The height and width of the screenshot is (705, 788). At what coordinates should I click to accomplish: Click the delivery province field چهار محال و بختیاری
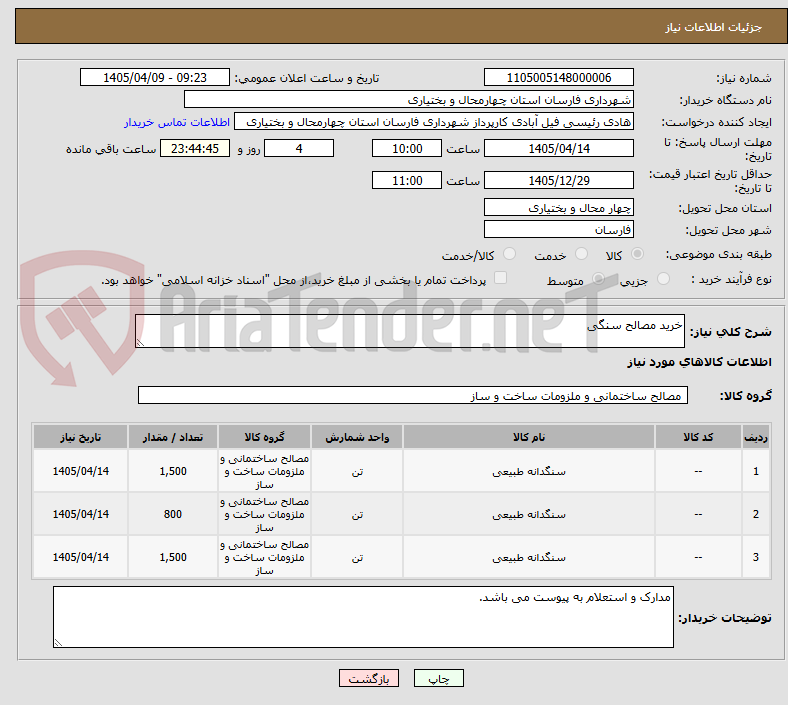(x=558, y=208)
